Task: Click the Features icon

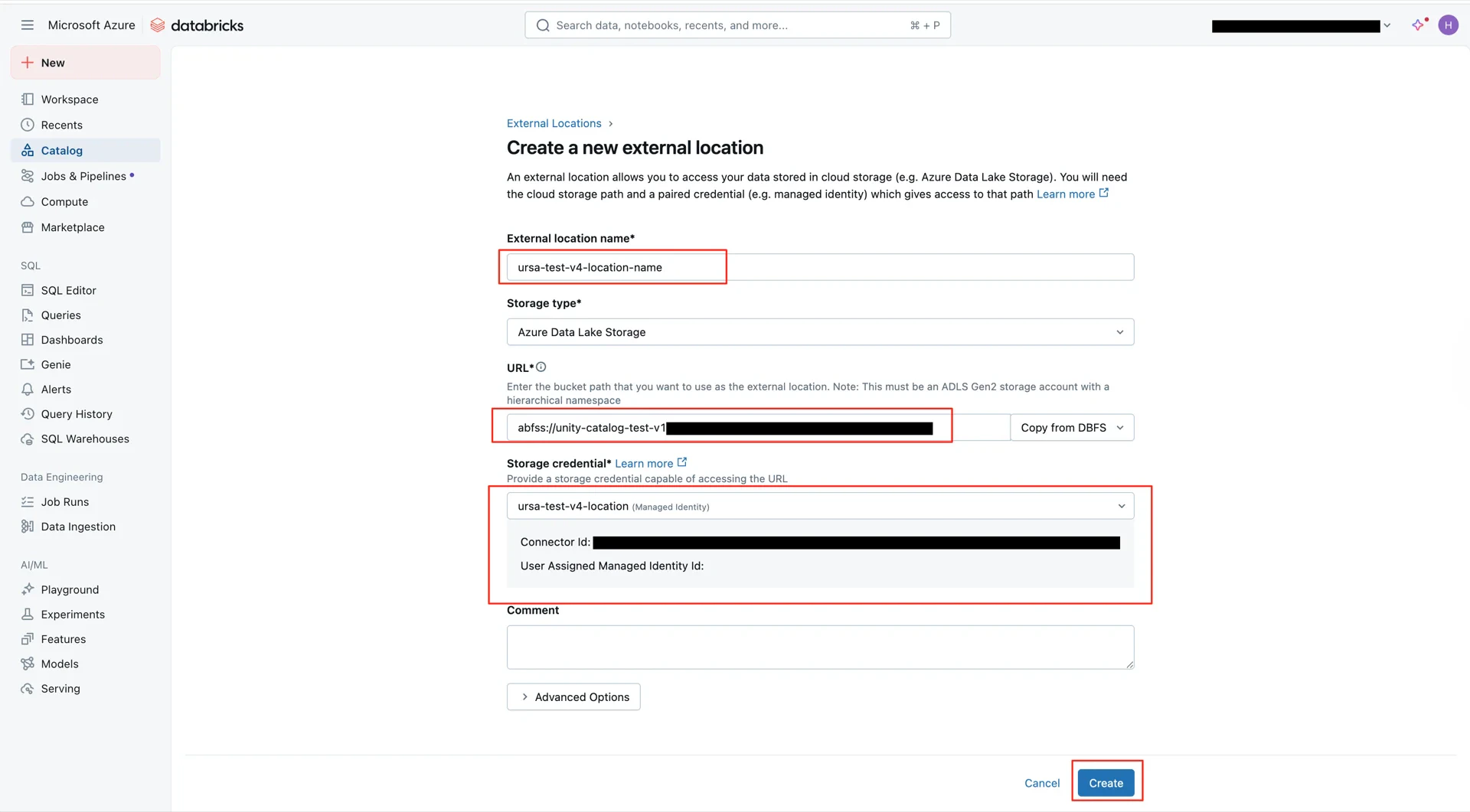Action: click(28, 639)
